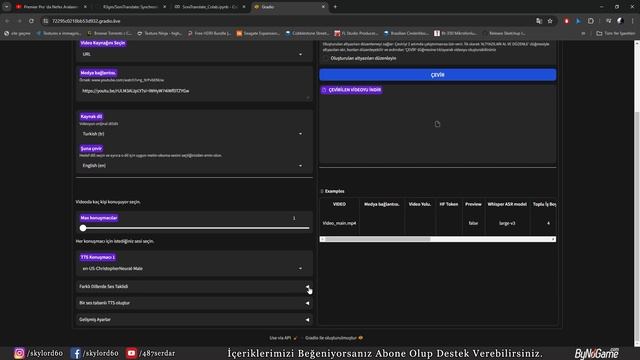This screenshot has height=360, width=640.
Task: Close the YouTube Premier Pro tab
Action: click(x=85, y=7)
